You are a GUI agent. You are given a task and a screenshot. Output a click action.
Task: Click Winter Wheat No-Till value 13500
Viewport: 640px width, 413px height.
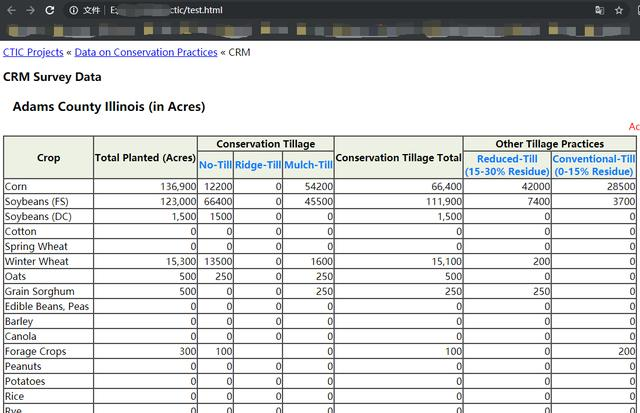(218, 261)
